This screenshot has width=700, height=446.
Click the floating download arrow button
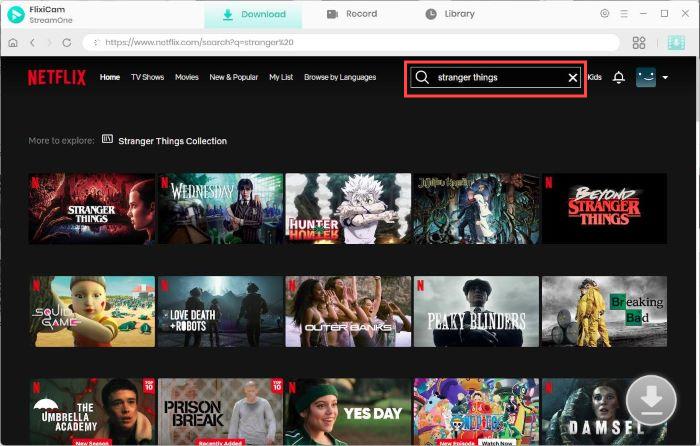(651, 400)
